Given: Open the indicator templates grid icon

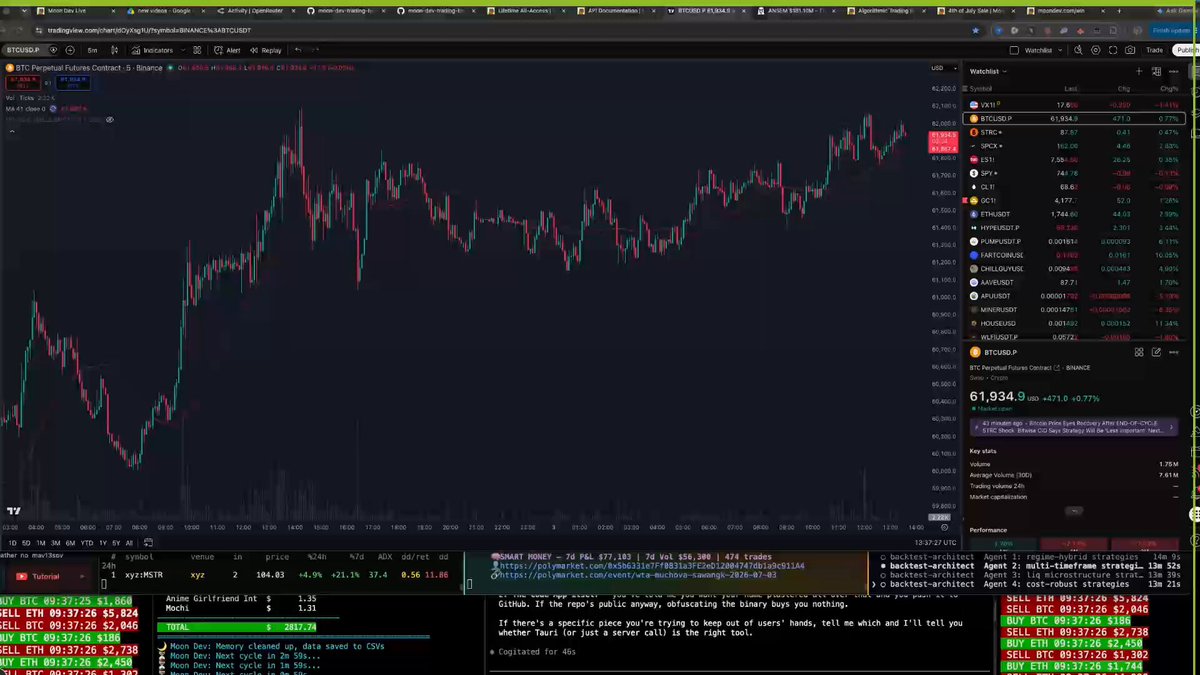Looking at the screenshot, I should 197,49.
